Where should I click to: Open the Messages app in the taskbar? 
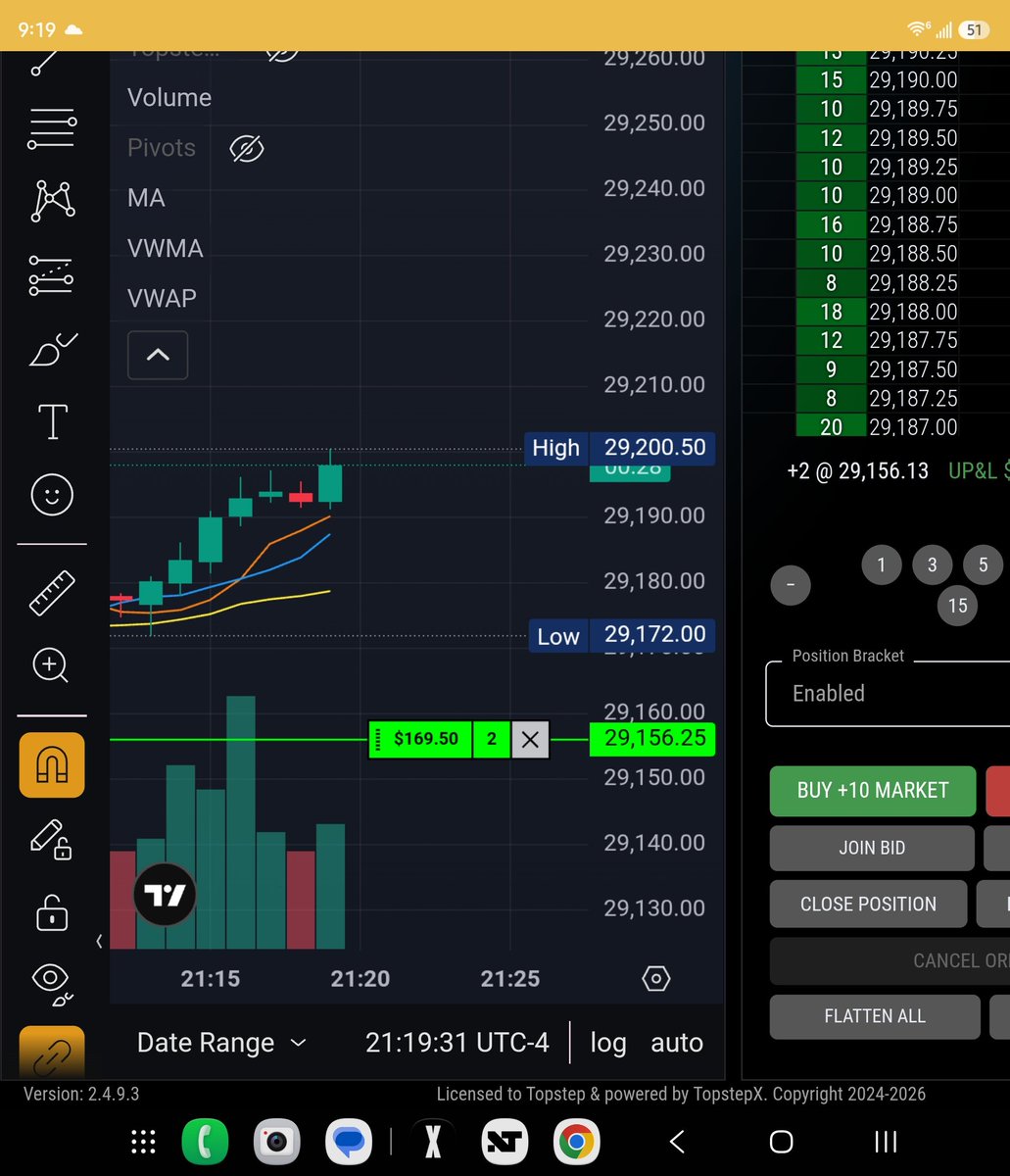350,1142
